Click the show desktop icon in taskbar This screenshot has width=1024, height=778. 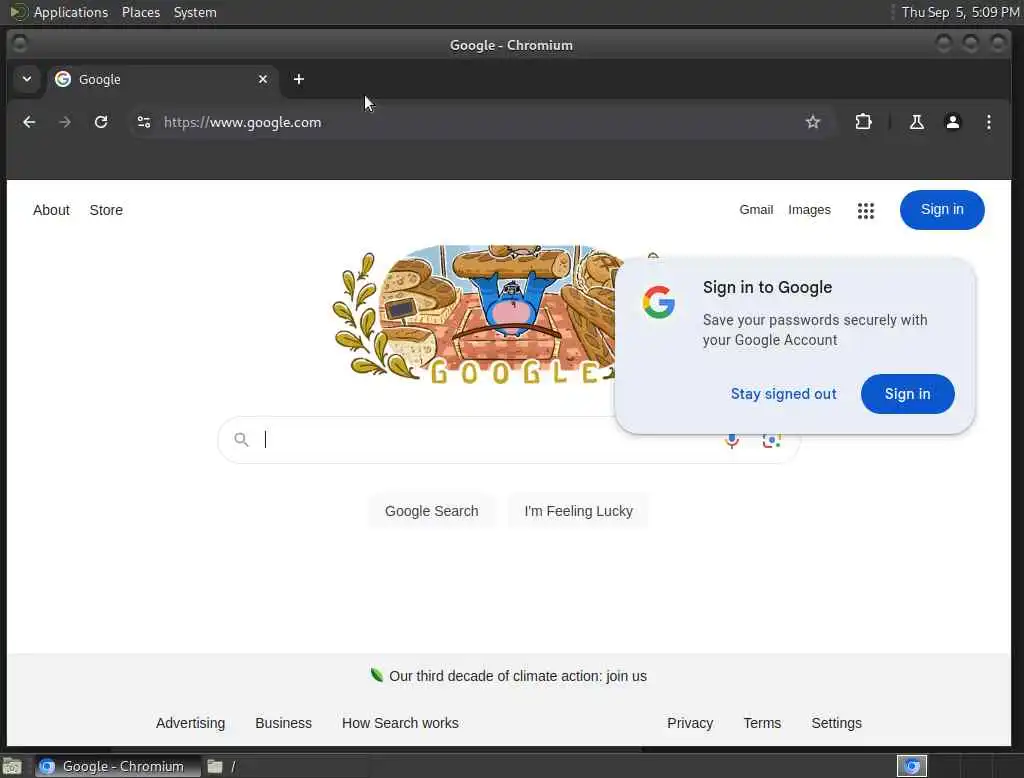(x=12, y=766)
